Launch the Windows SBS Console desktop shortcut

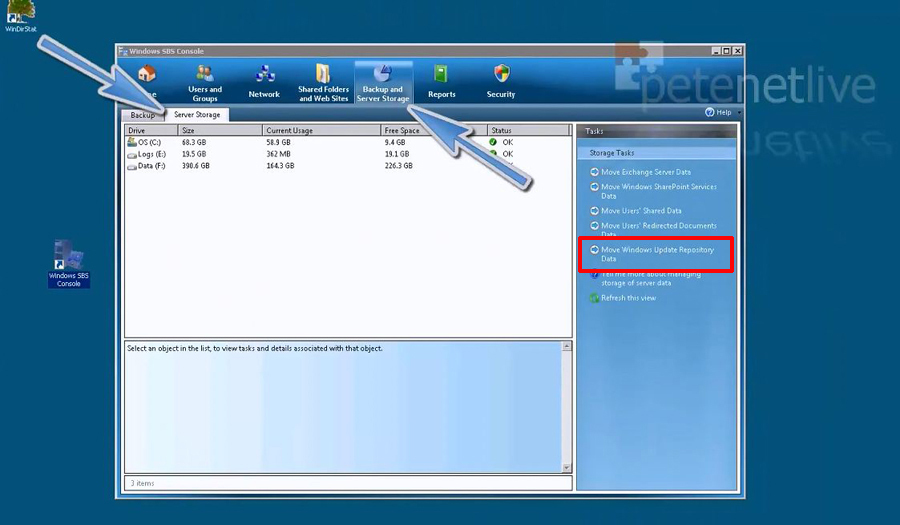(x=68, y=264)
